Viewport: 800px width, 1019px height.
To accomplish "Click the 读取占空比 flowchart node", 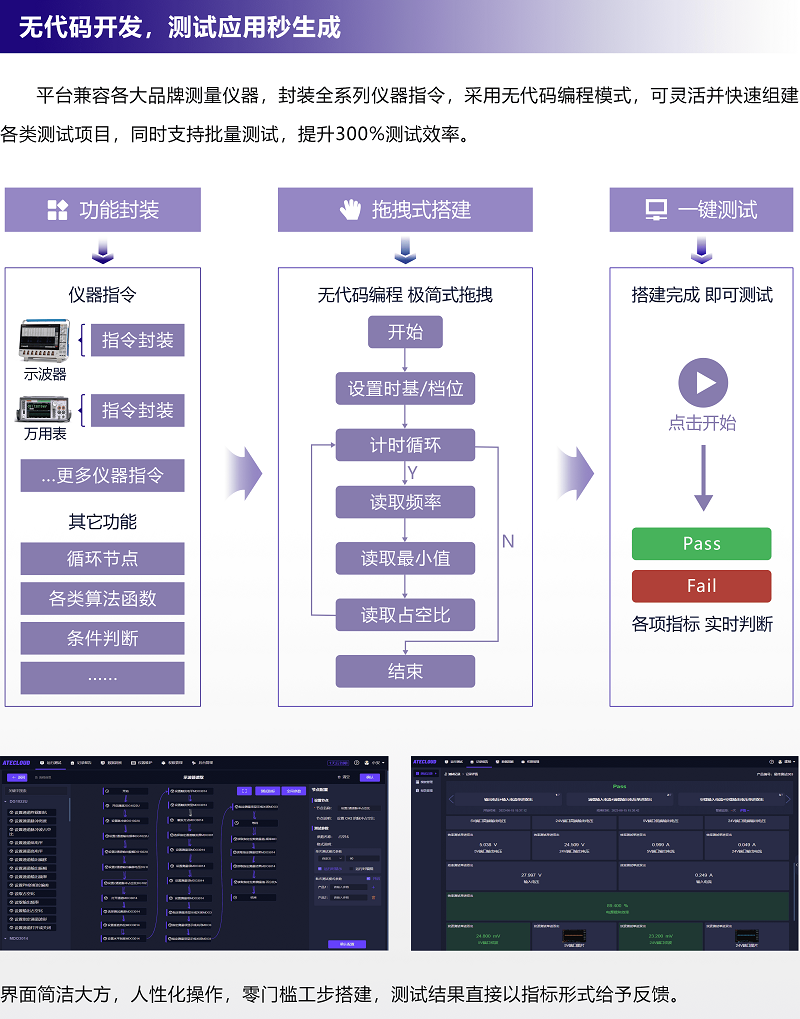I will click(405, 615).
